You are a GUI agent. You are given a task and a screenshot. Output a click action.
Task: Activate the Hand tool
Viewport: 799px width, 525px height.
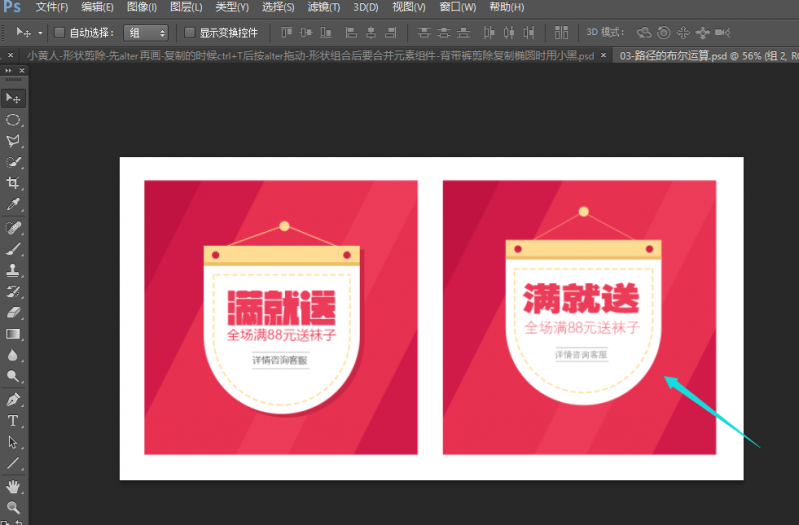[14, 486]
